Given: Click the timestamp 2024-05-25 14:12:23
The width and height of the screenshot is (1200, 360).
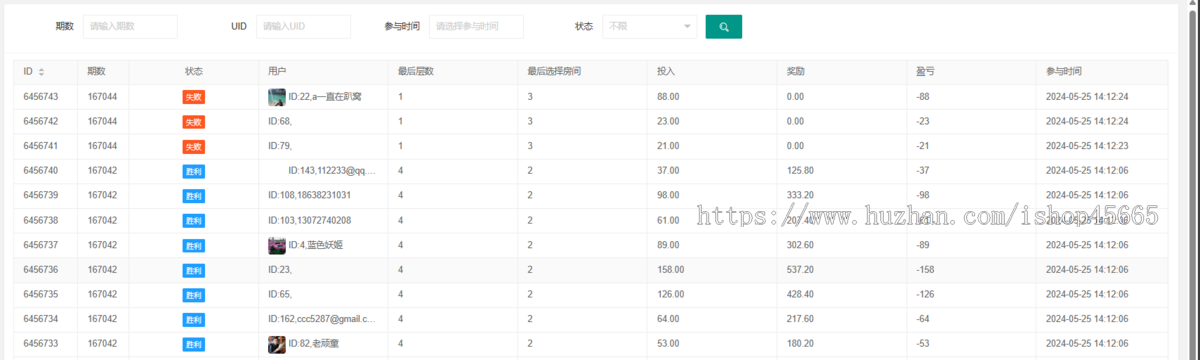Looking at the screenshot, I should 1087,146.
